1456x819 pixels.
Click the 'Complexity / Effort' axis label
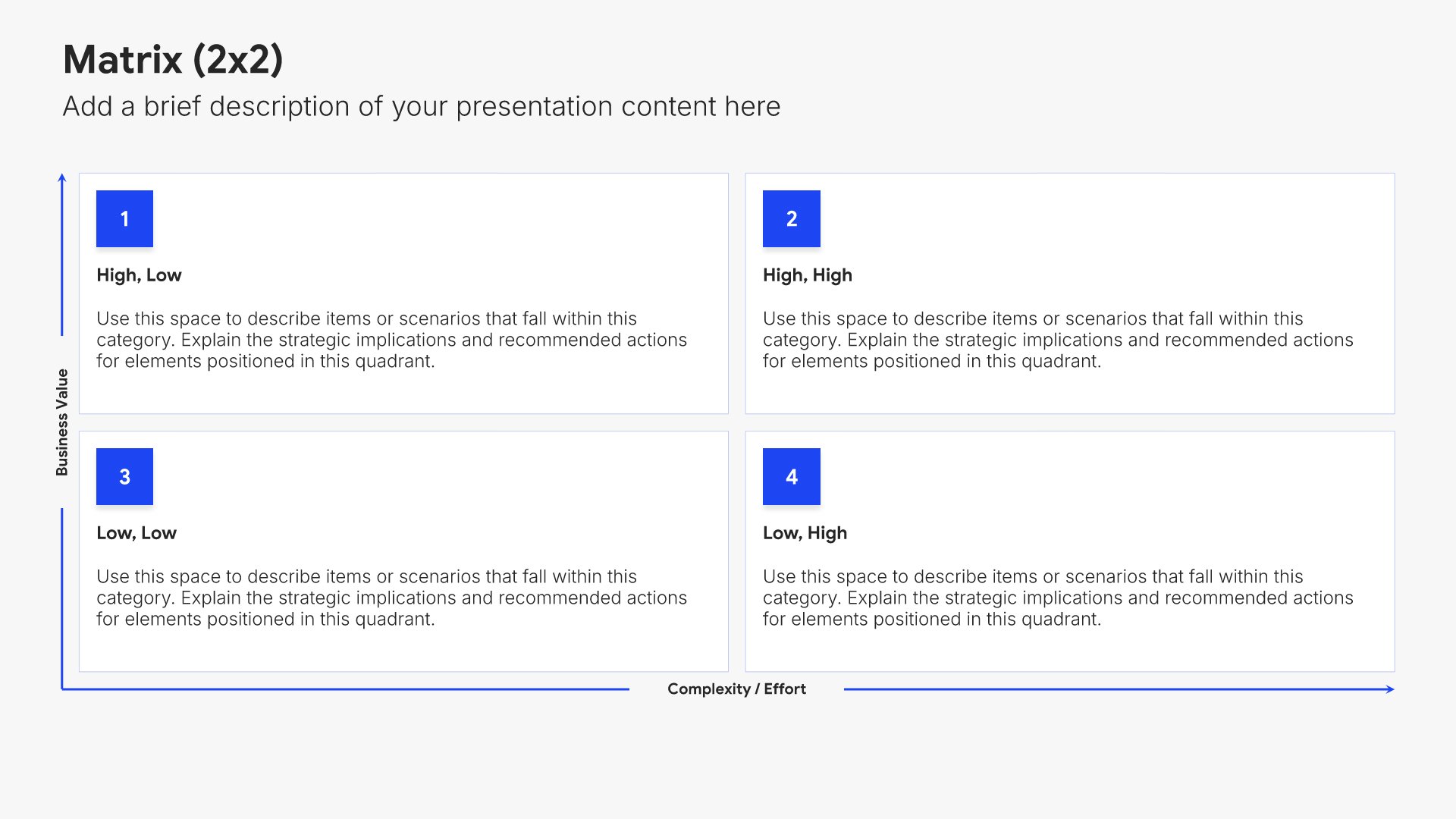click(736, 689)
